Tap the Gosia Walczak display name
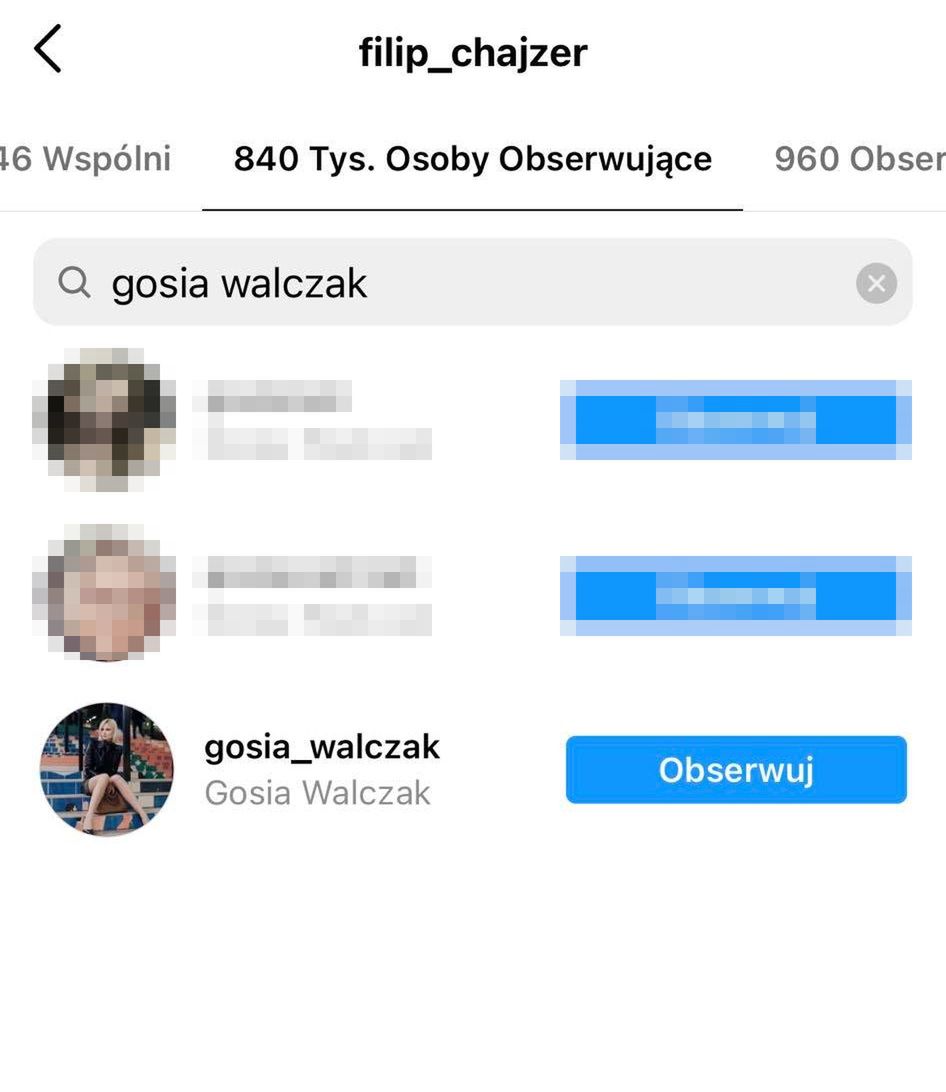 (x=317, y=793)
